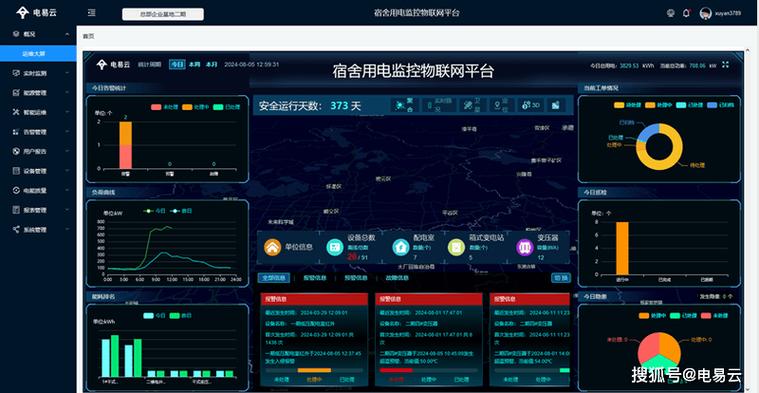Select the 今日 statistics period tab
Image resolution: width=759 pixels, height=393 pixels.
[177, 64]
